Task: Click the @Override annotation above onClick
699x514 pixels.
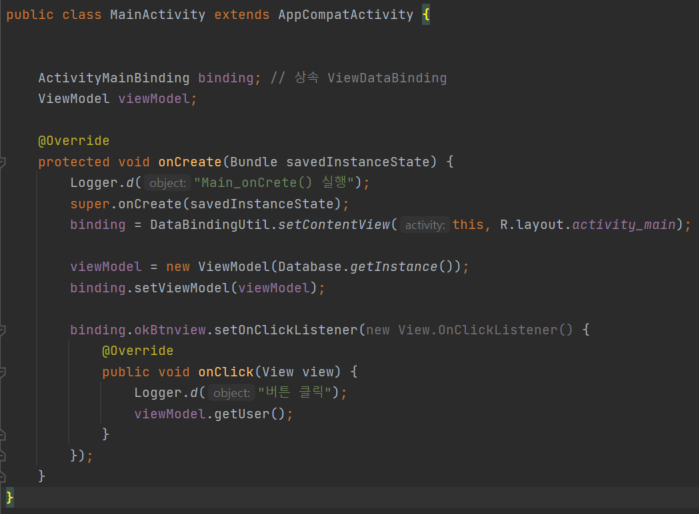Action: coord(138,351)
